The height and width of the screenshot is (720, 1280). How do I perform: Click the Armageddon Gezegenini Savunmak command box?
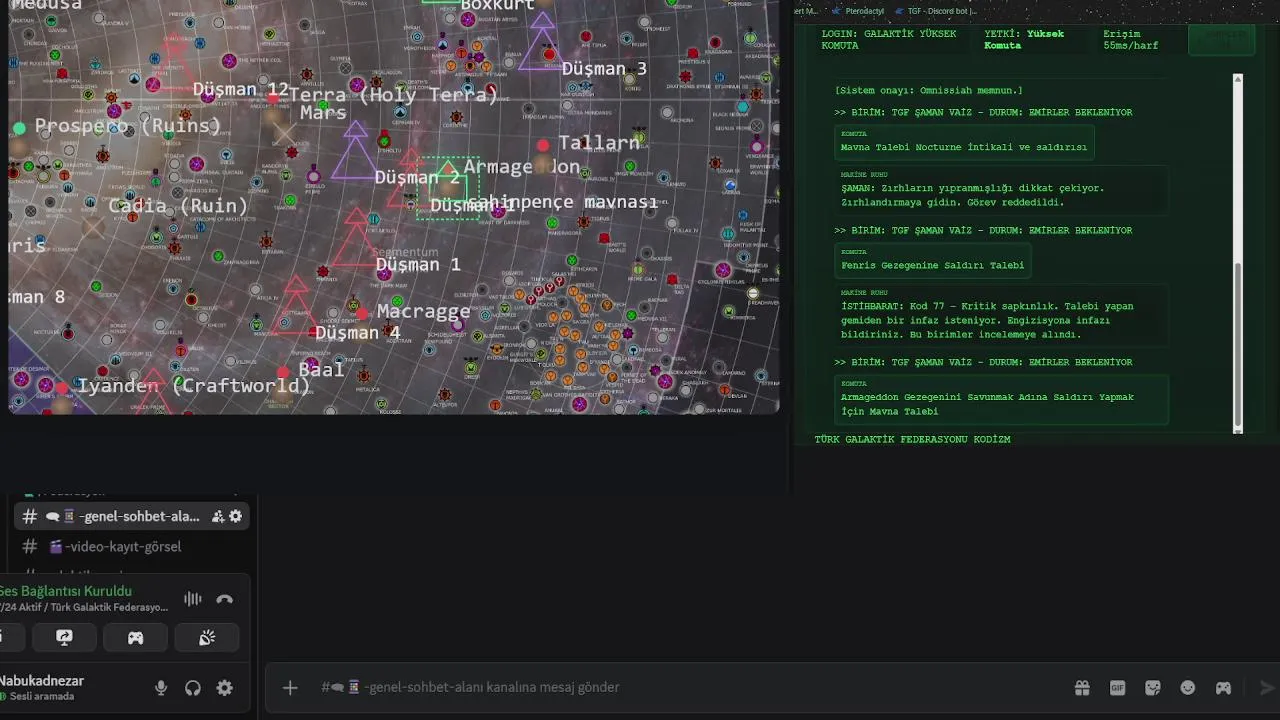tap(1001, 399)
